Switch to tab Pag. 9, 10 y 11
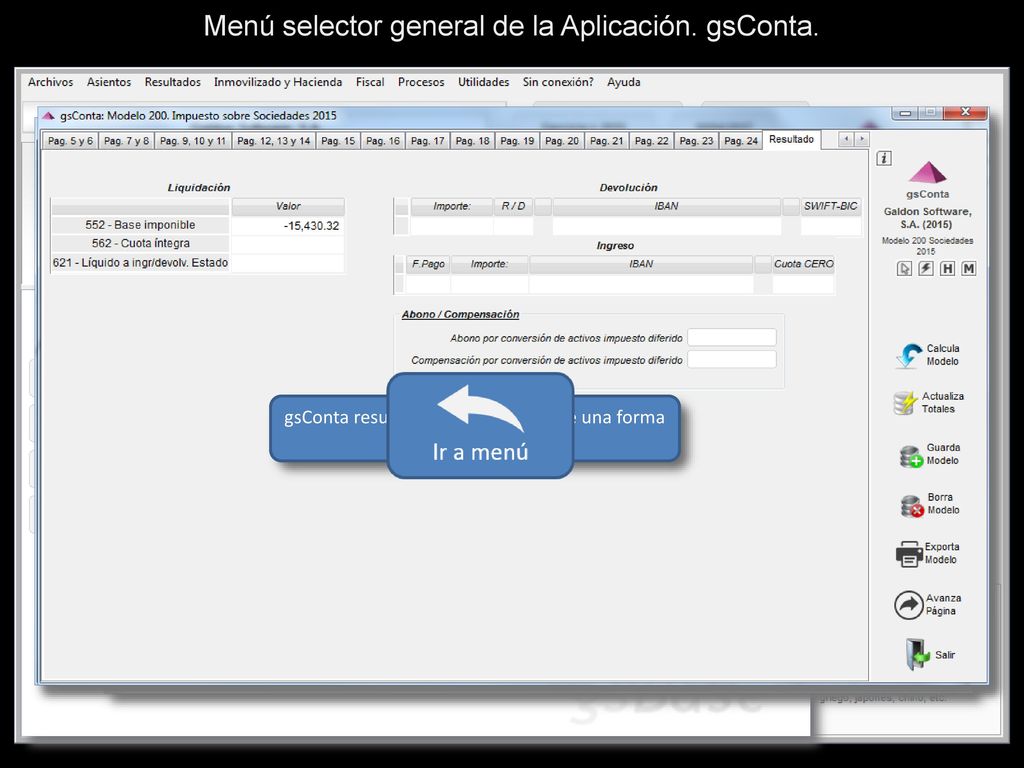 193,141
